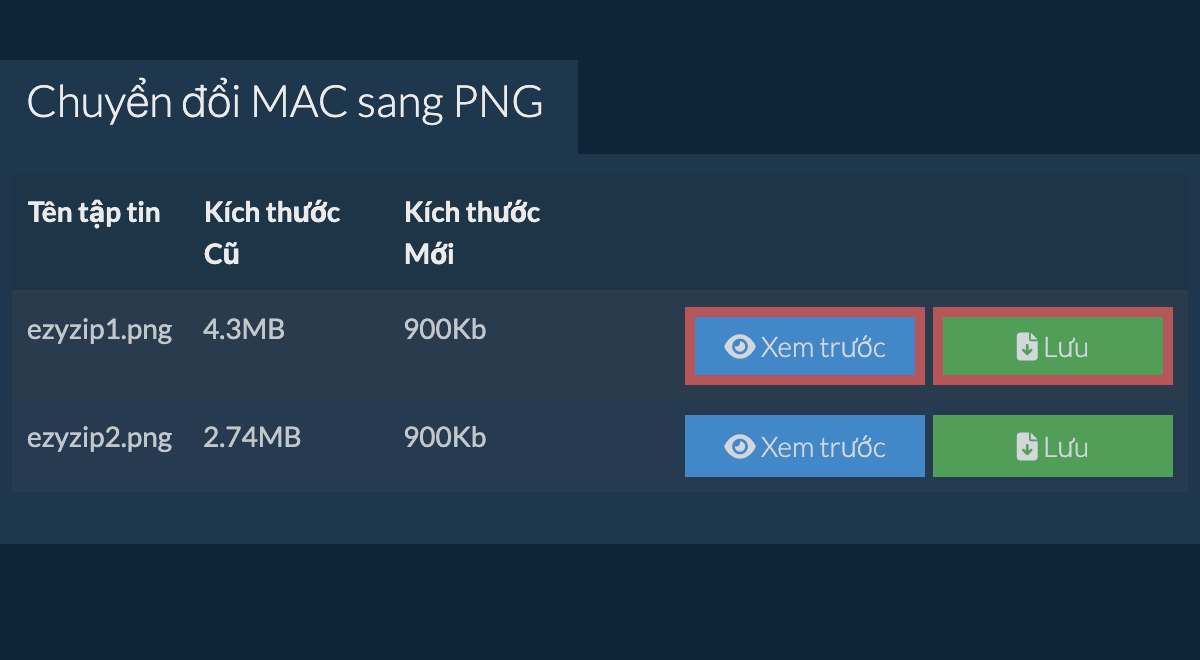
Task: Select the ezyzip1.png file name
Action: coord(99,330)
